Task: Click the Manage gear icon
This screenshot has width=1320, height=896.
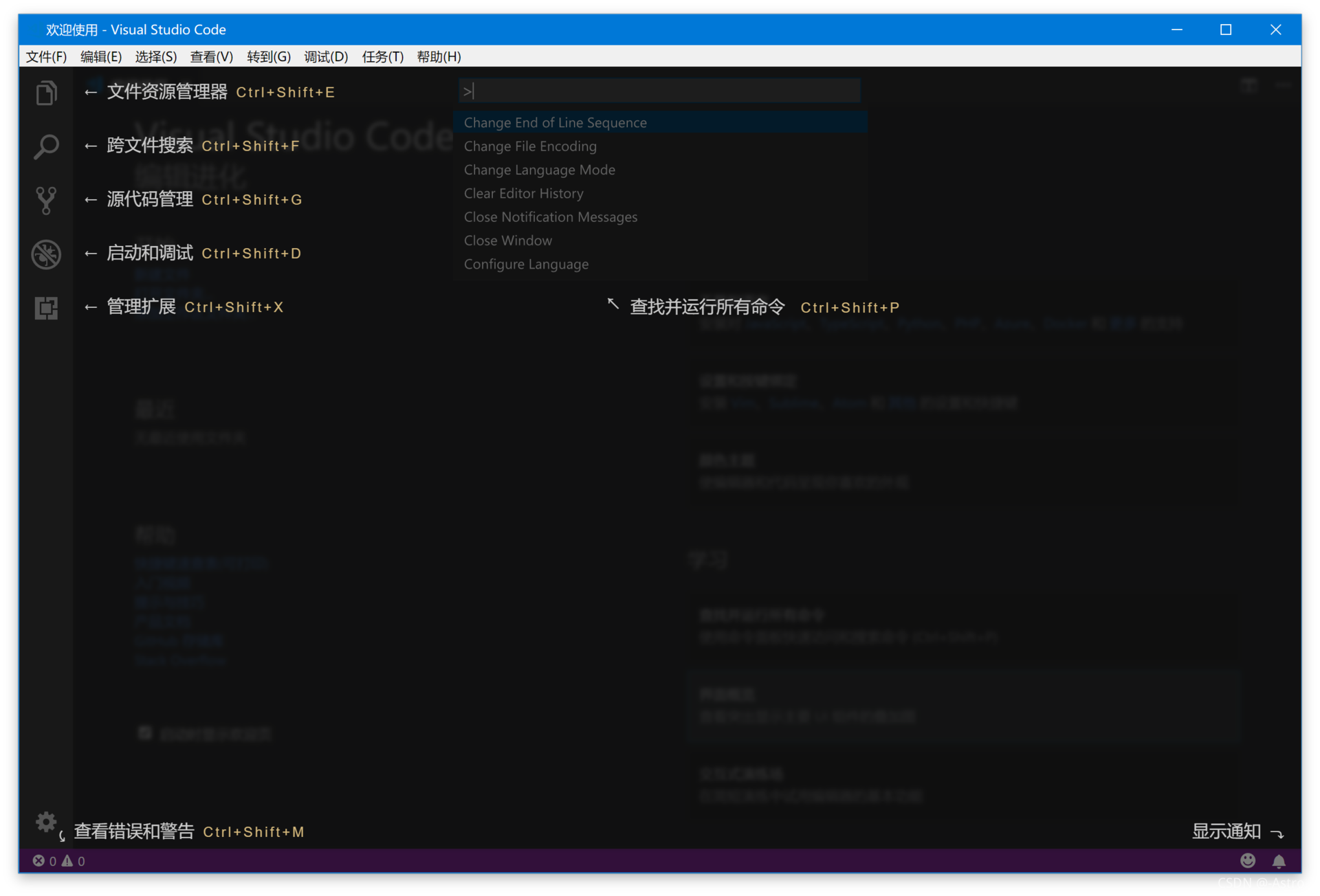Action: (x=46, y=822)
